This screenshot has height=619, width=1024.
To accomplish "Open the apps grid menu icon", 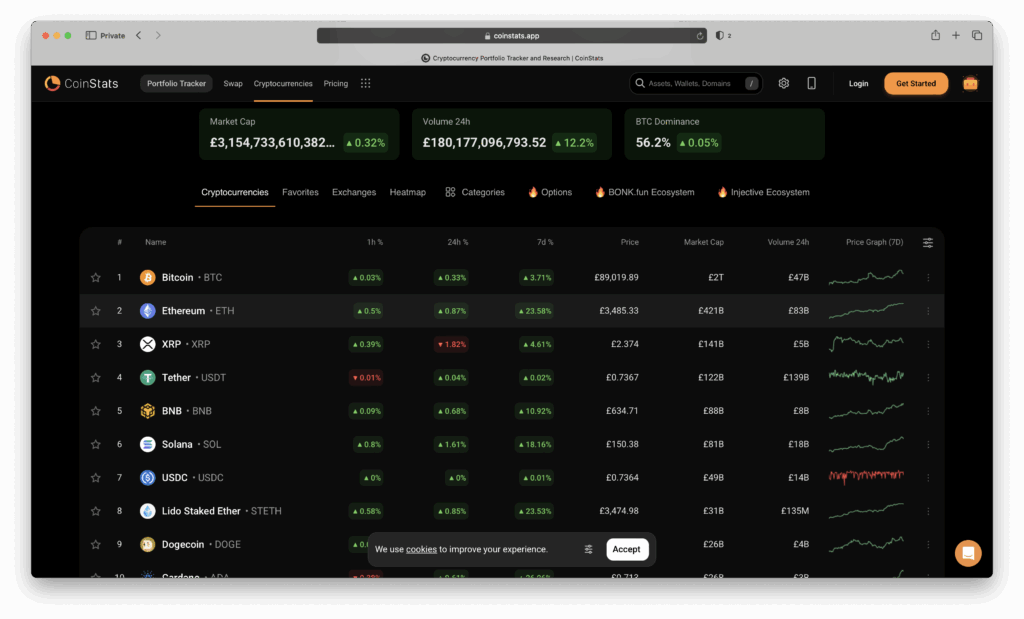I will pos(366,83).
